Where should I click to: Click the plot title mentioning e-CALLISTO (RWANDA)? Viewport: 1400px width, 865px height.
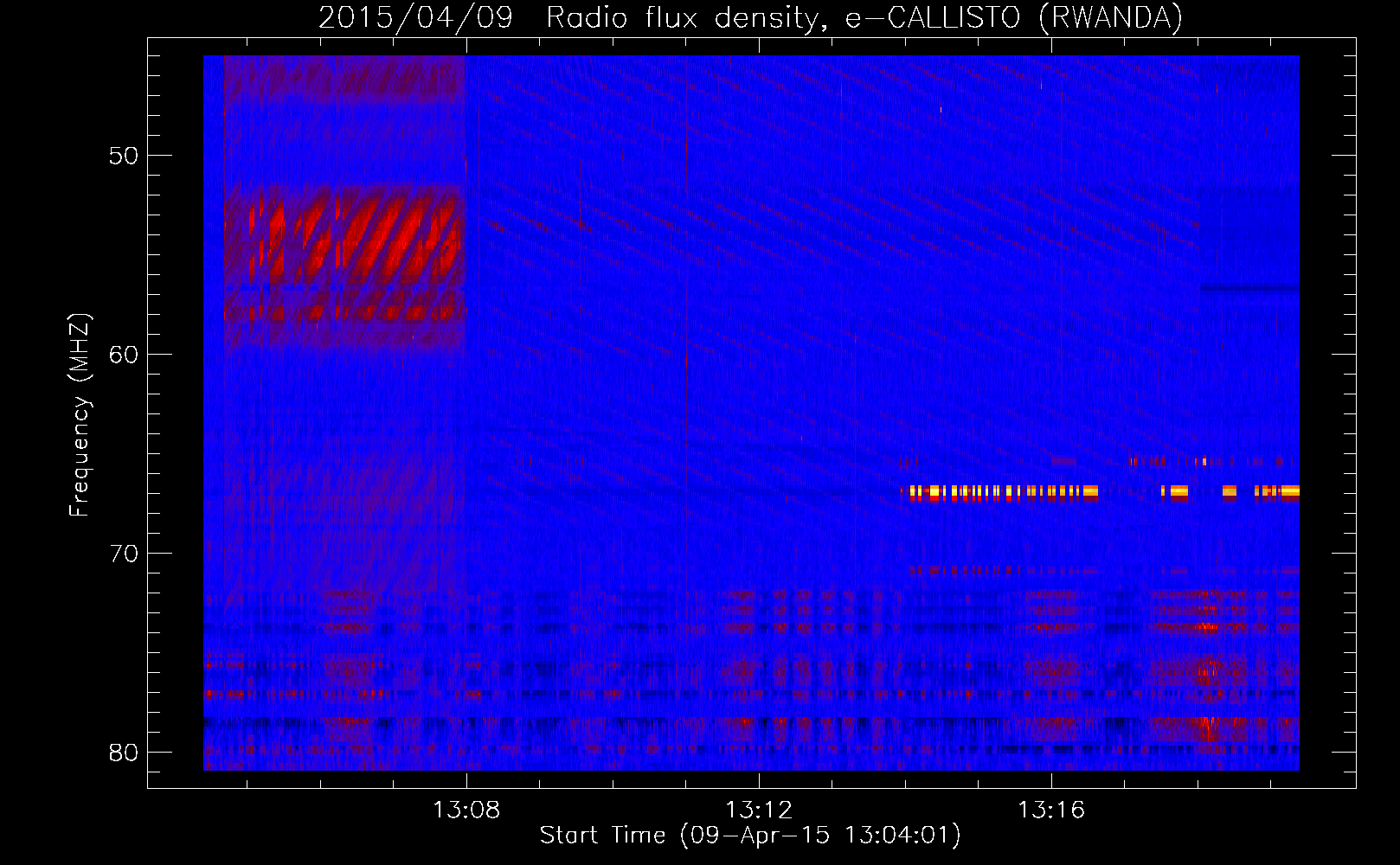click(751, 17)
